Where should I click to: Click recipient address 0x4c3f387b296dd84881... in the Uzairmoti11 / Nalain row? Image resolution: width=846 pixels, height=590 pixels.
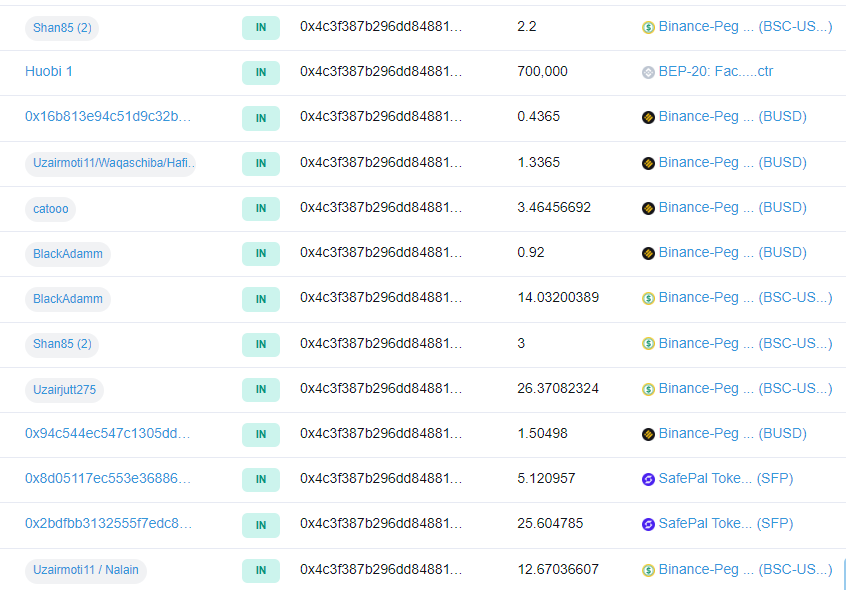[381, 570]
